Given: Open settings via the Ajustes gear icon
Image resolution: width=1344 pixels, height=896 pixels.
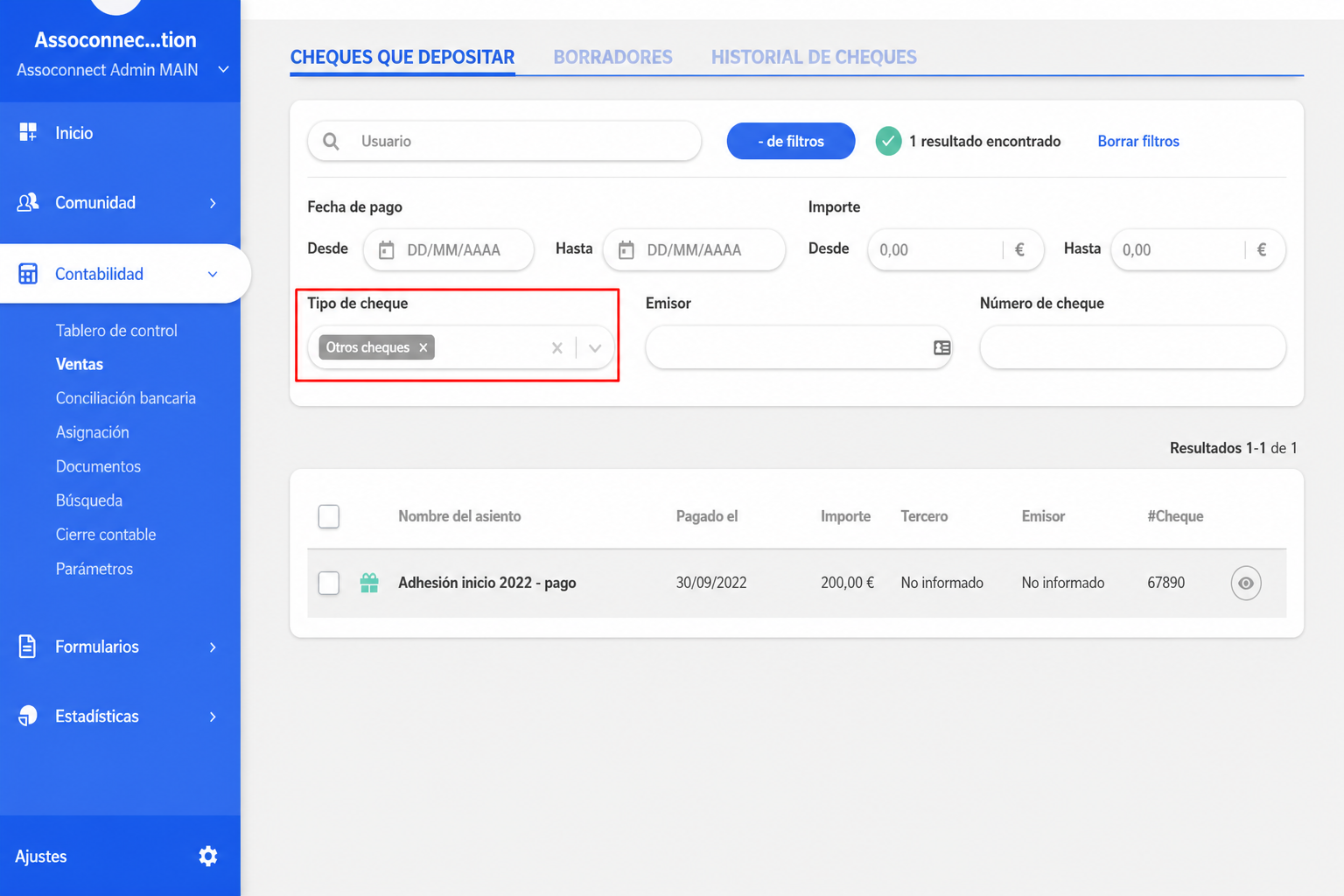Looking at the screenshot, I should (x=208, y=856).
